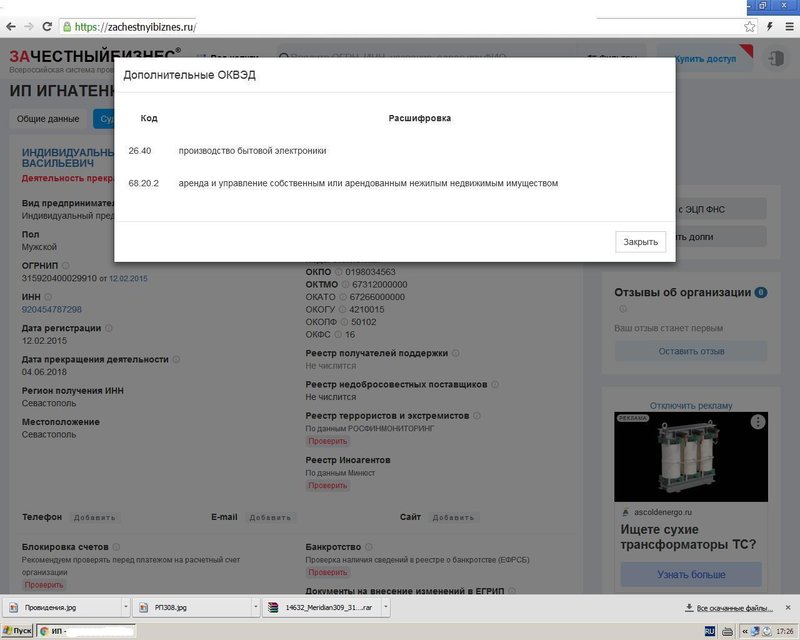
Task: Open the ОГРНИП date link 12.02.2015
Action: click(128, 279)
